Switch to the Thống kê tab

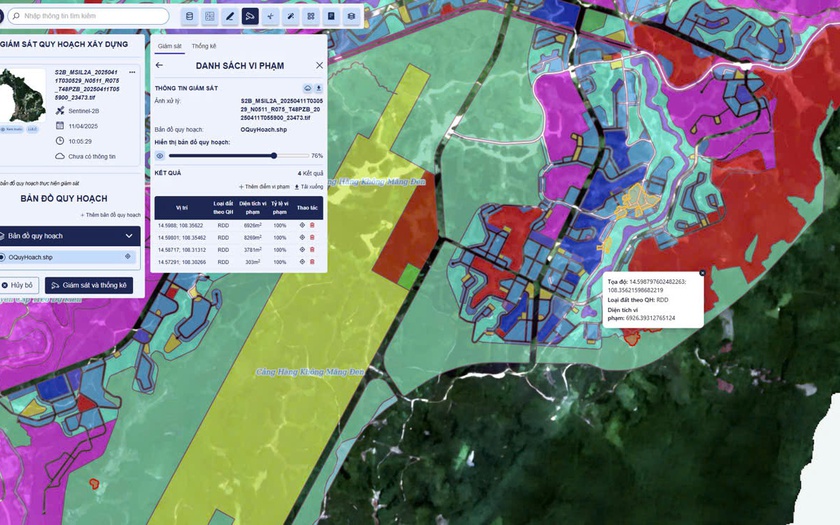click(204, 46)
